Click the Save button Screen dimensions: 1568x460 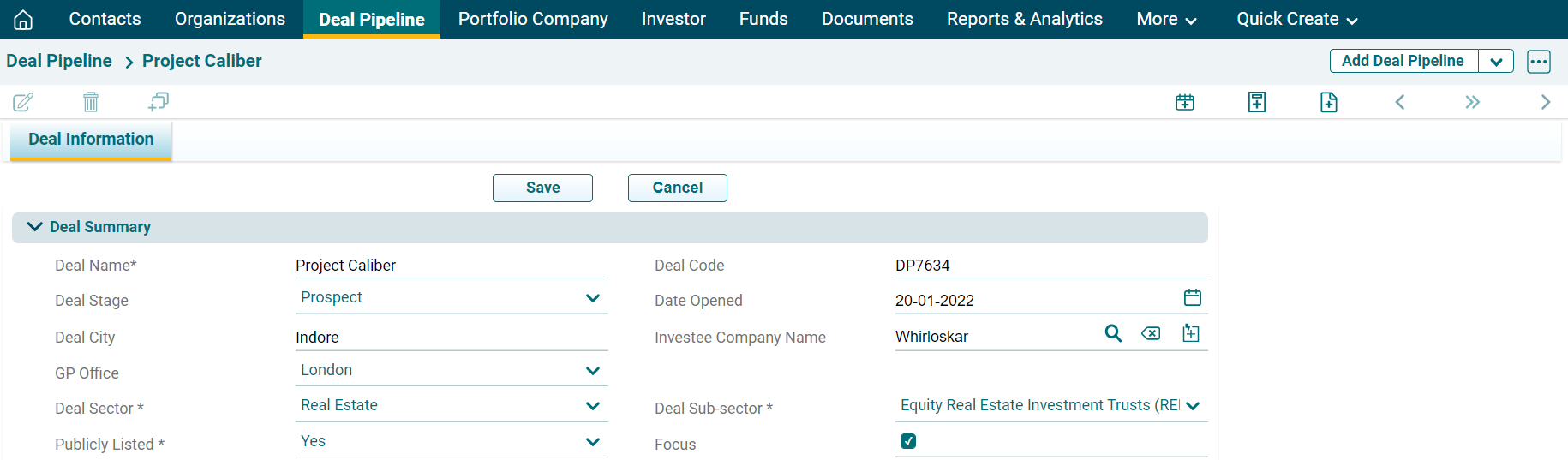coord(542,188)
